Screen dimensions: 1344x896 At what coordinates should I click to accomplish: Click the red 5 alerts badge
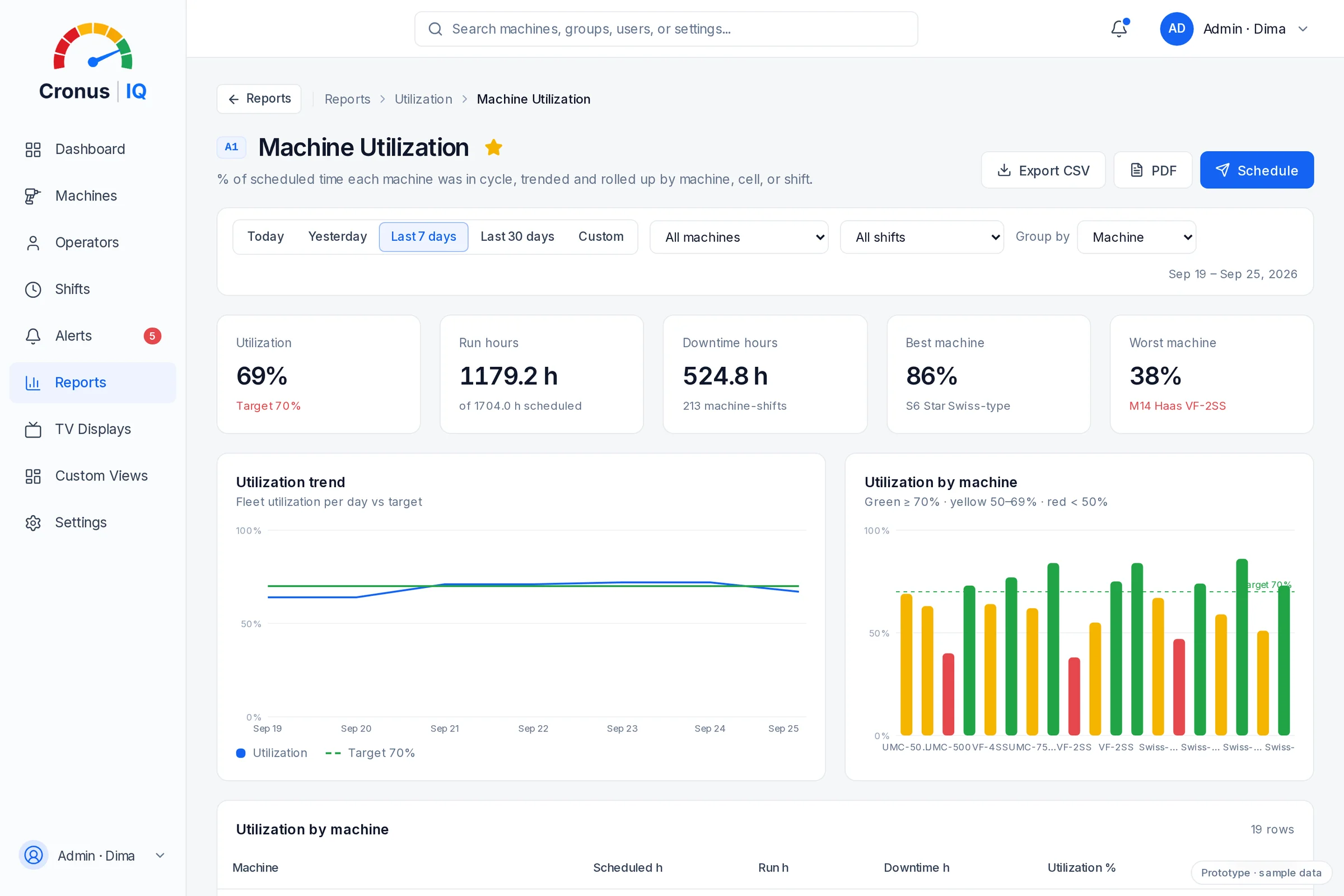[x=152, y=336]
